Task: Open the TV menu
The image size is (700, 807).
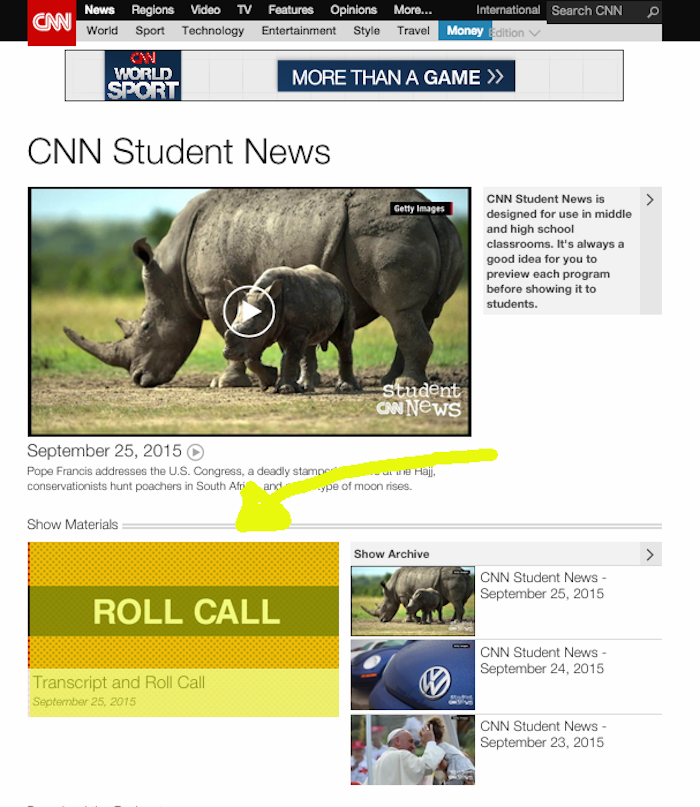Action: point(244,10)
